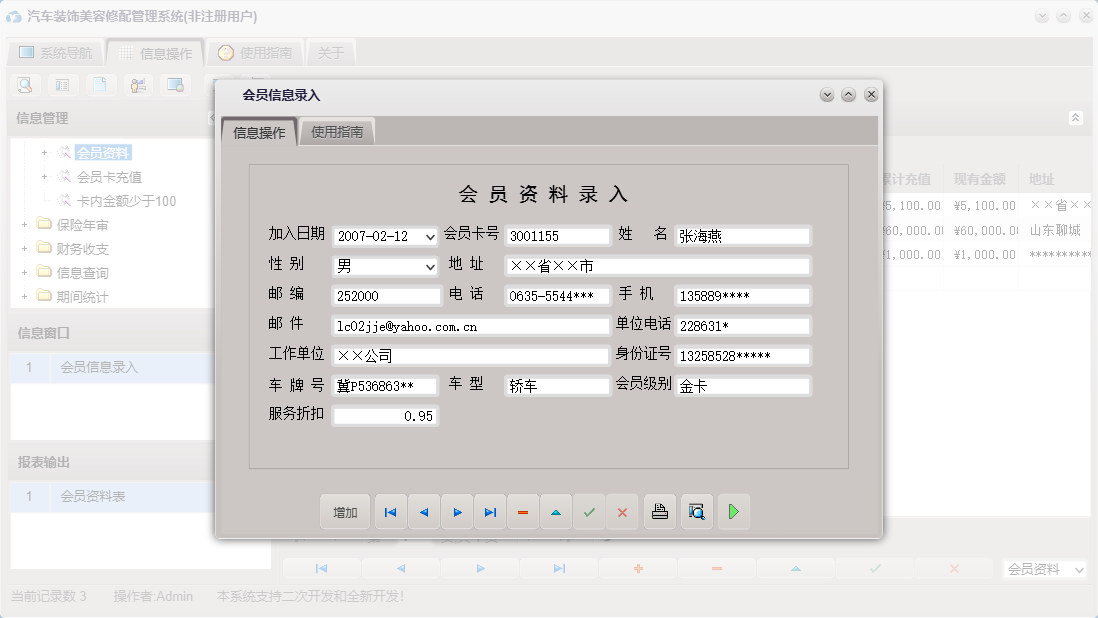Click the 增加 button to add a record
The width and height of the screenshot is (1098, 618).
[344, 512]
